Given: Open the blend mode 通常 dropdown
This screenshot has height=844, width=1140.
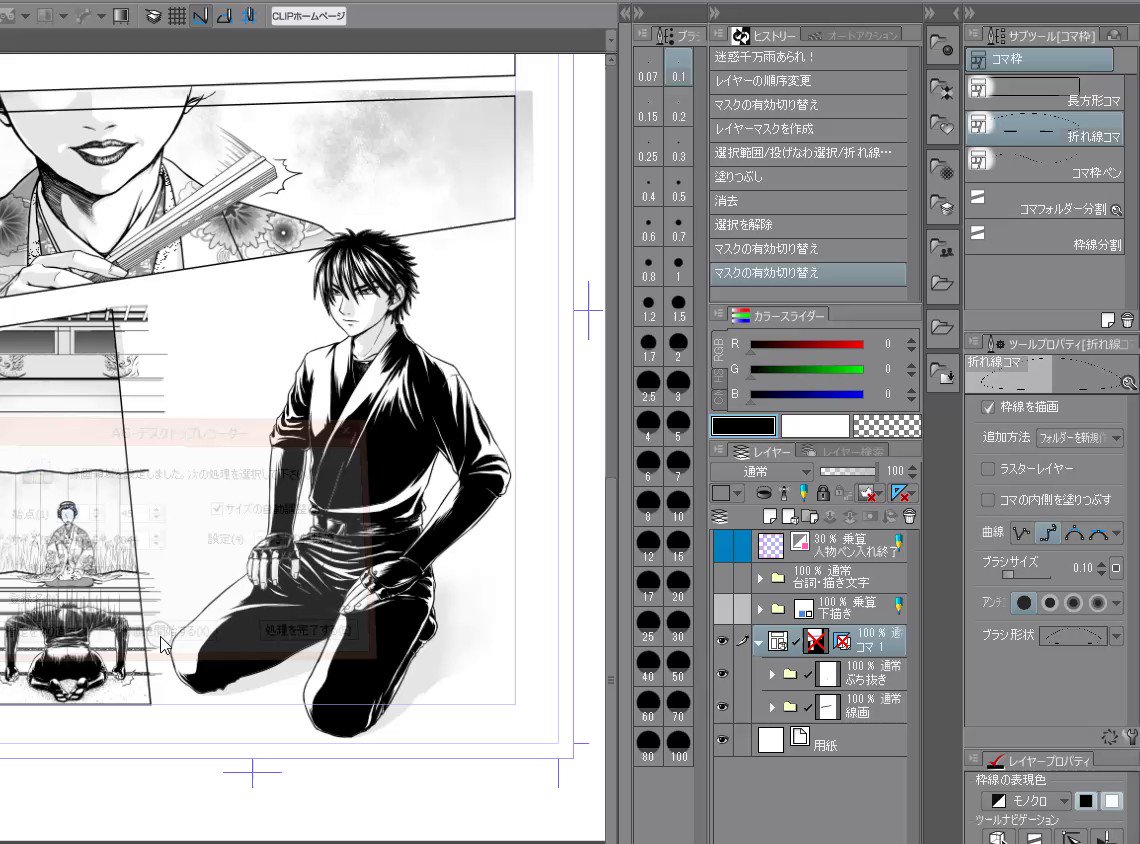Looking at the screenshot, I should tap(761, 471).
